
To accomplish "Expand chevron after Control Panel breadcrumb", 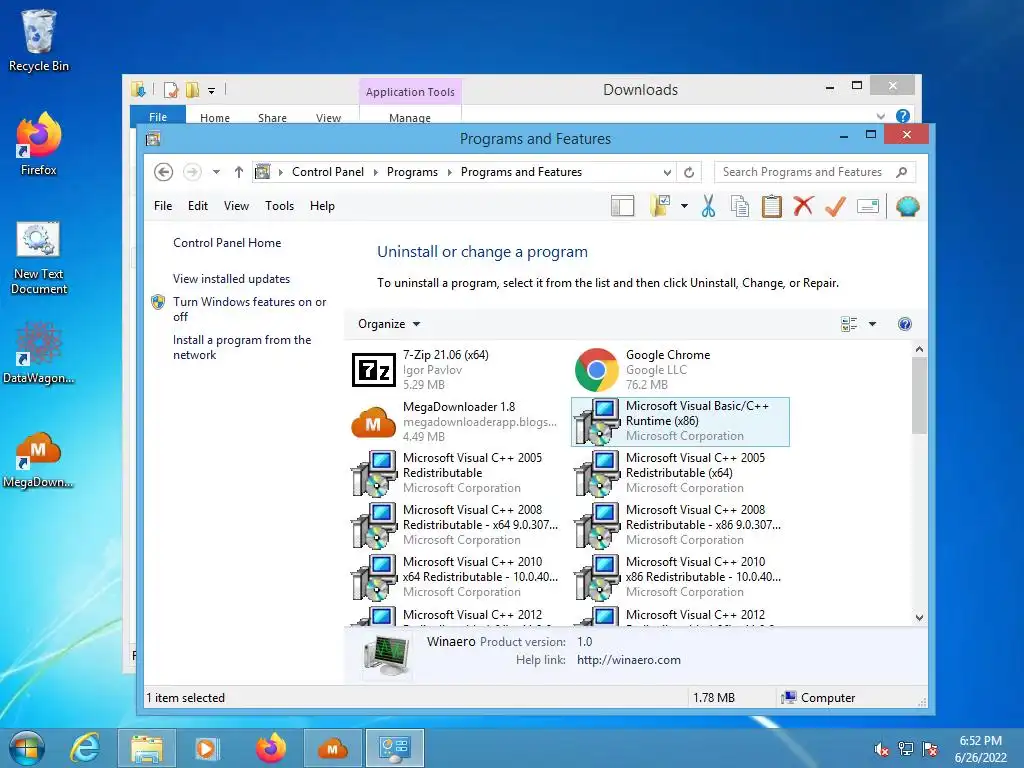I will point(376,172).
